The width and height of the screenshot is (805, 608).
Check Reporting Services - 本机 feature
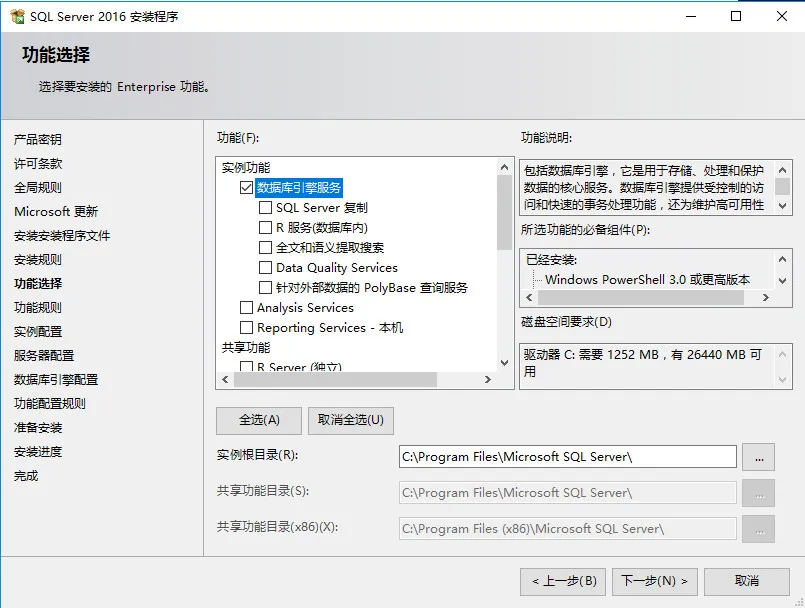246,328
